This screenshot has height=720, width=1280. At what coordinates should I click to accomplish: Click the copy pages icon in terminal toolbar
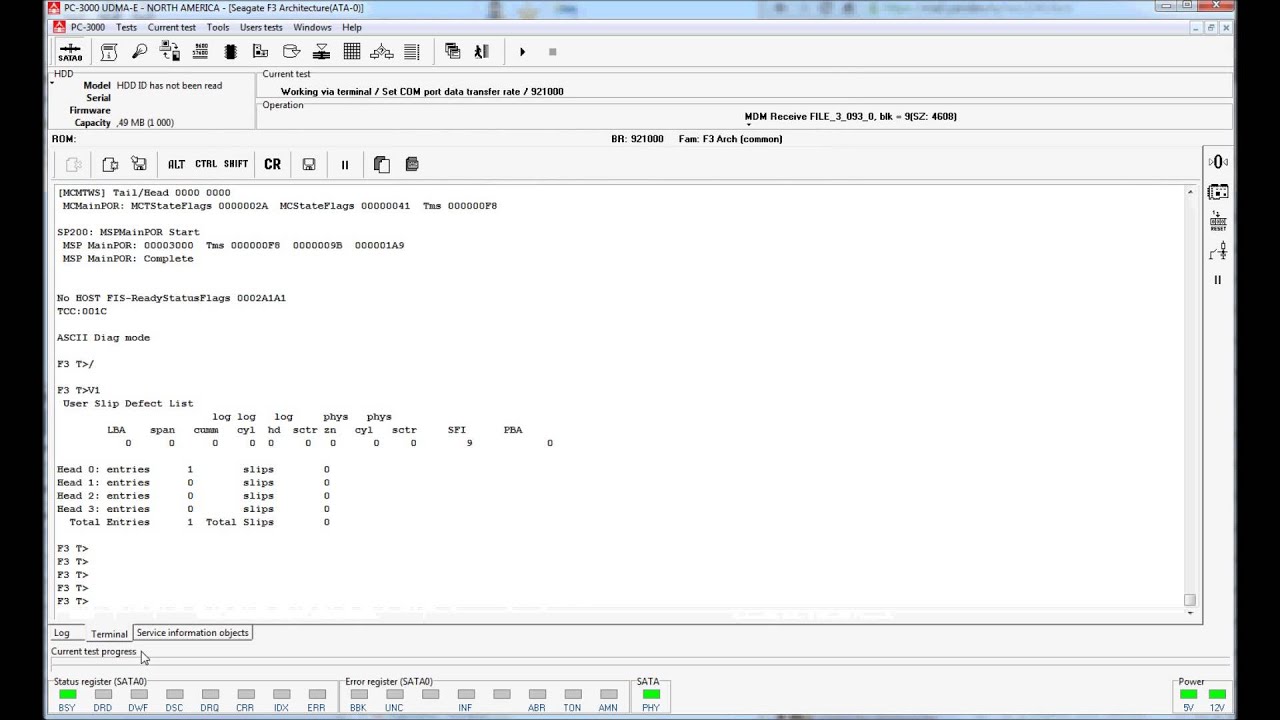coord(381,164)
